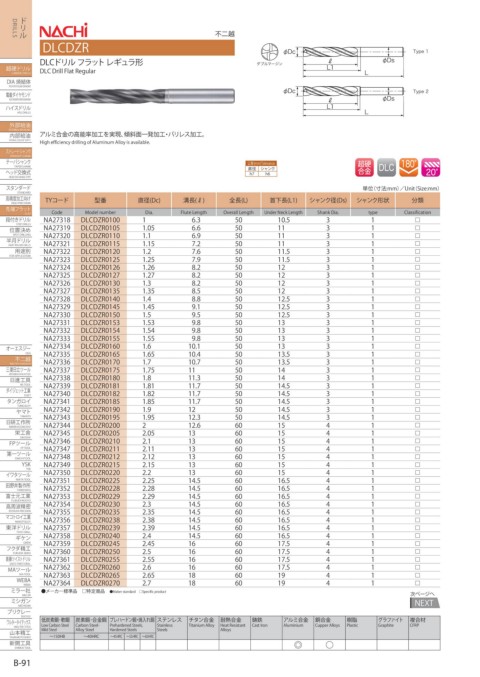Image resolution: width=480 pixels, height=677 pixels.
Task: Select the オーエスジー maker tab
Action: (16, 349)
